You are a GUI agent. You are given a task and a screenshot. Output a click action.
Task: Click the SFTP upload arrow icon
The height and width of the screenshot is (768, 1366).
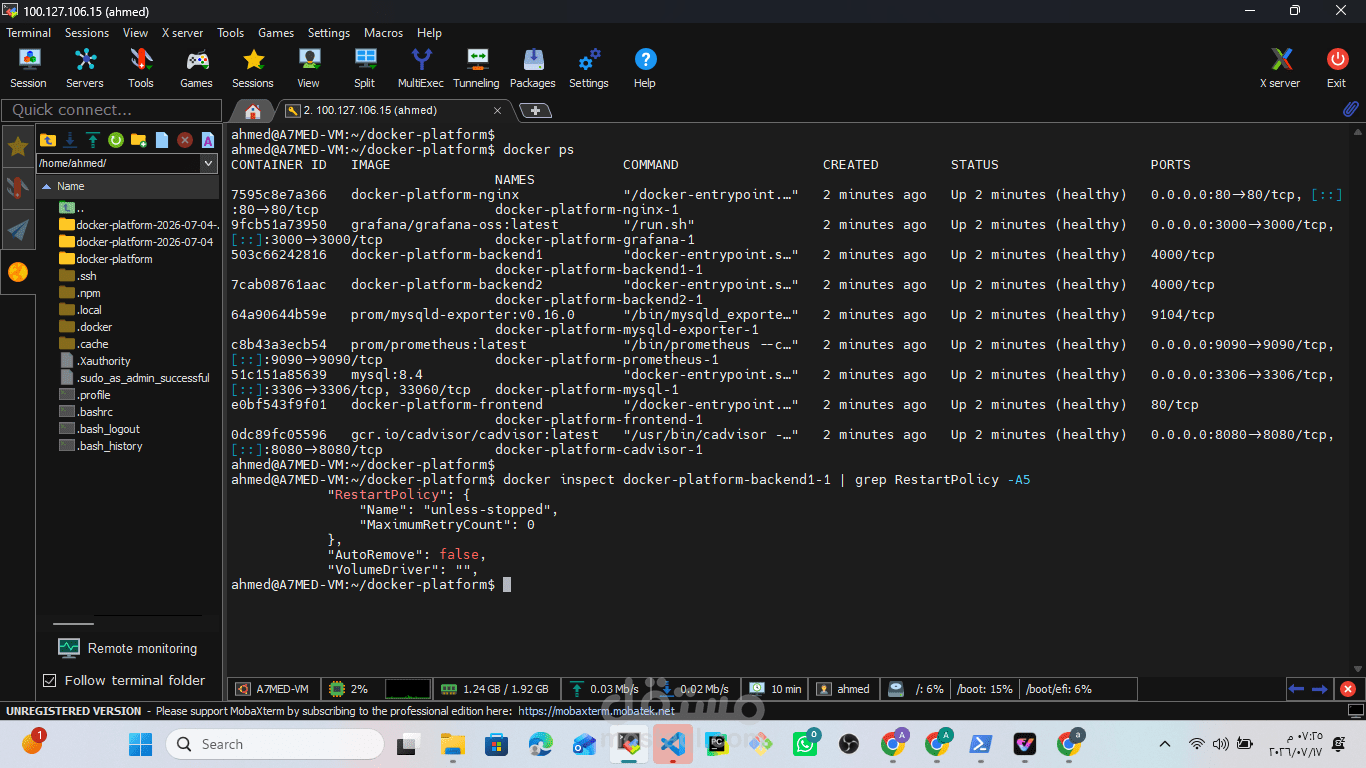pos(93,140)
